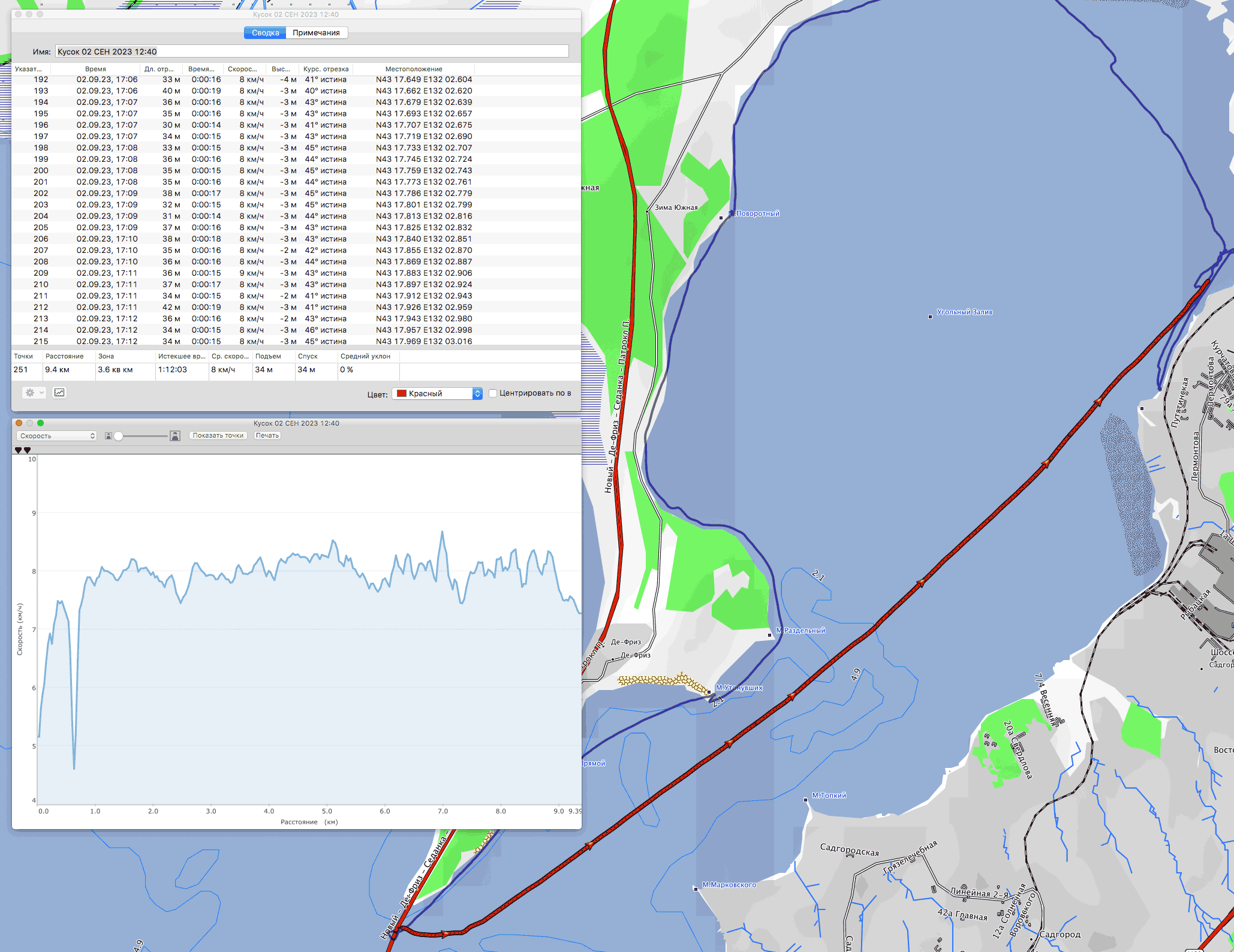This screenshot has width=1234, height=952.
Task: Click the large zoom-in icon beside the slider
Action: pos(175,436)
